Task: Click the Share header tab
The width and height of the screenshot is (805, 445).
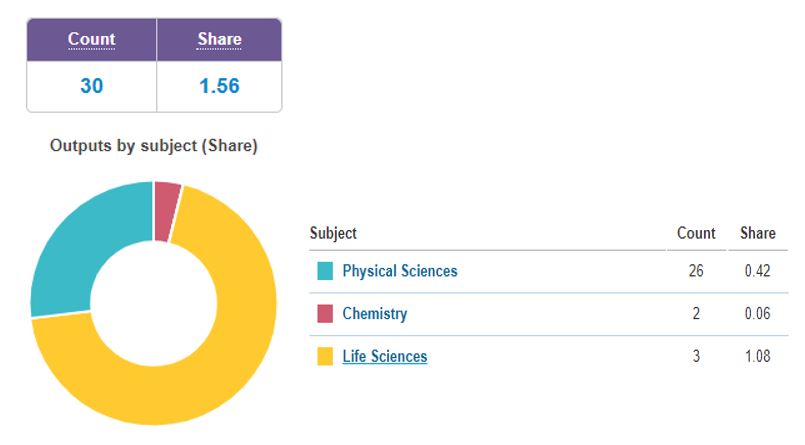Action: tap(219, 39)
